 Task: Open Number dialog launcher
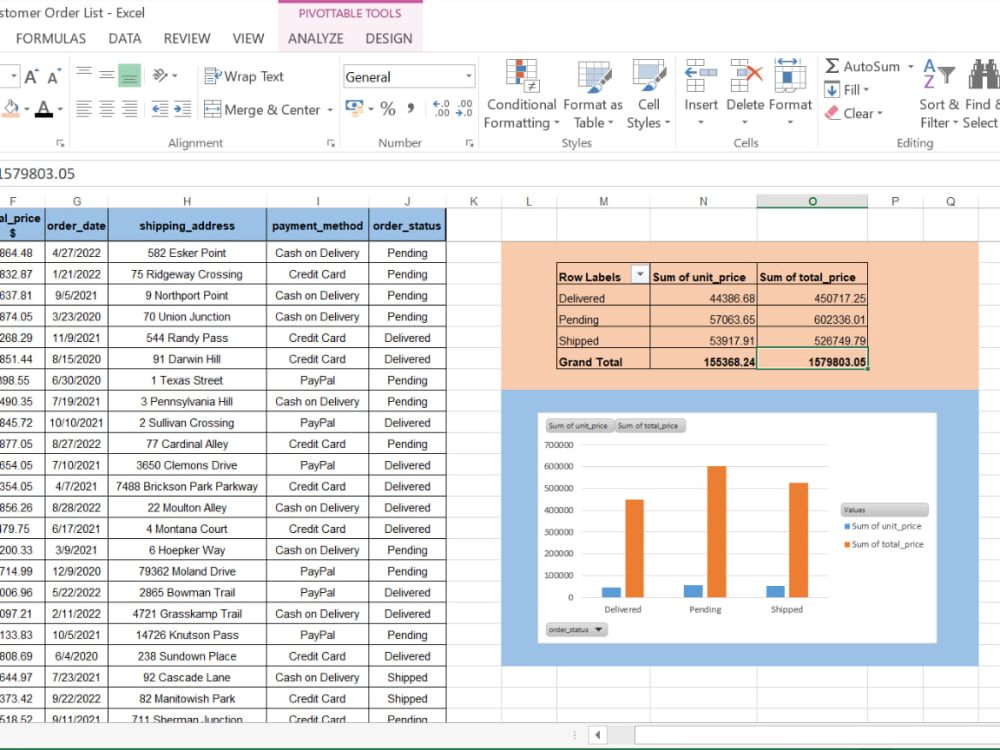coord(469,143)
